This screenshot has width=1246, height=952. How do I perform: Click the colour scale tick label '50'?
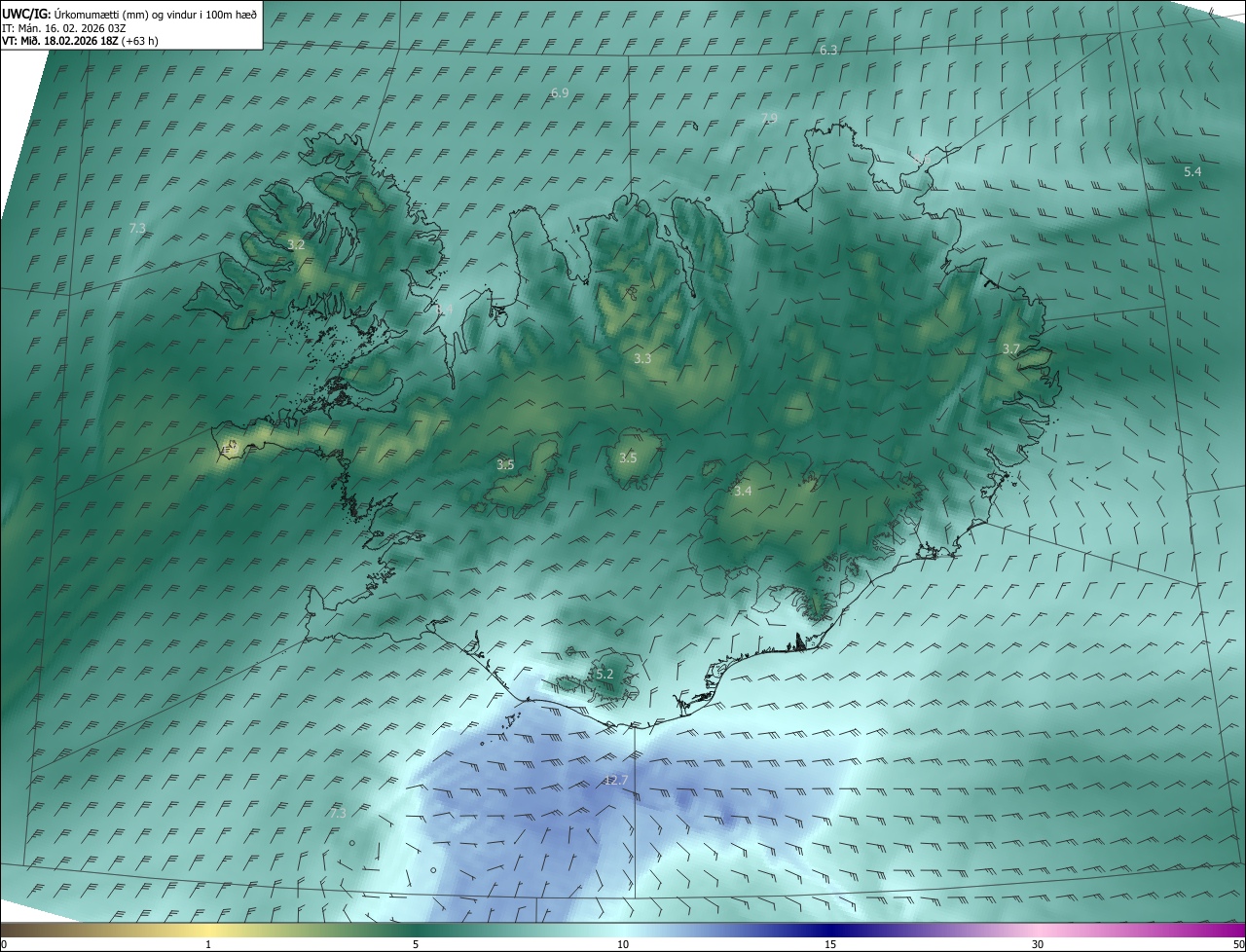click(x=1238, y=944)
